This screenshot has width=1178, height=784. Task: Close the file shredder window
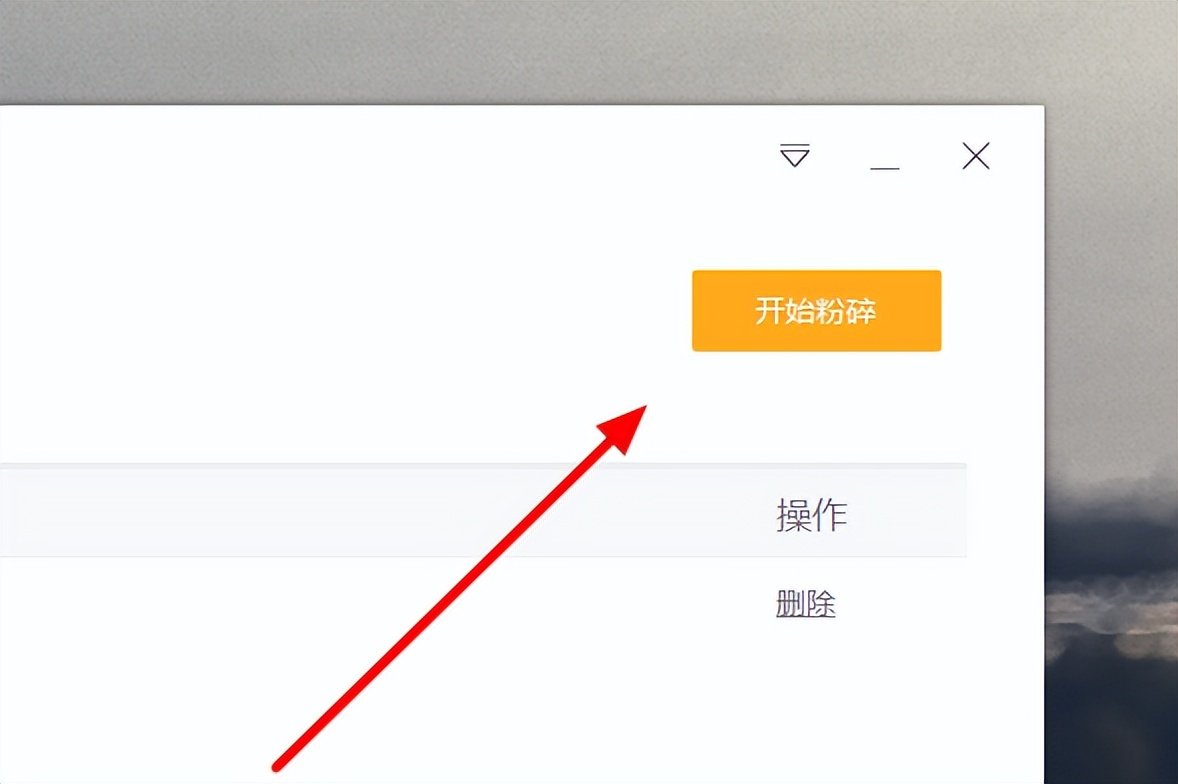[976, 156]
